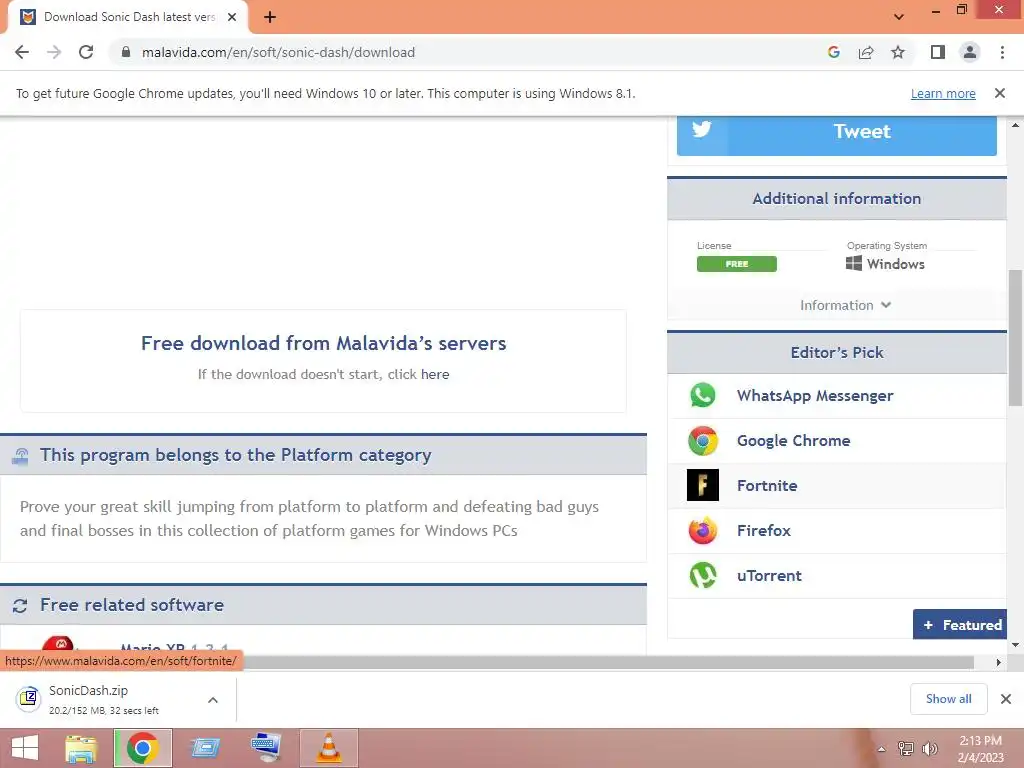
Task: Close the Download Sonic Dash tab
Action: (231, 17)
